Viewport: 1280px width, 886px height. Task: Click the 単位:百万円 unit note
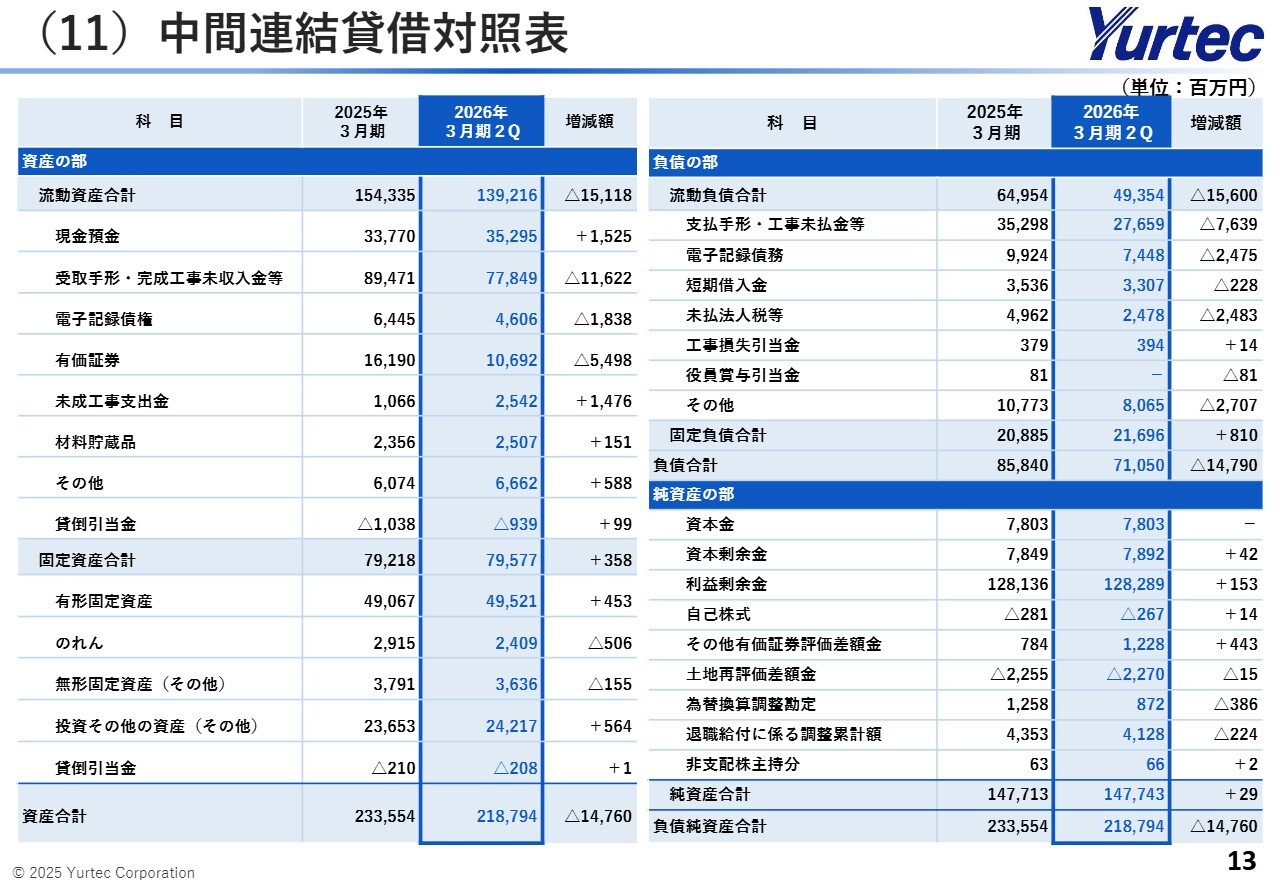pos(1186,88)
